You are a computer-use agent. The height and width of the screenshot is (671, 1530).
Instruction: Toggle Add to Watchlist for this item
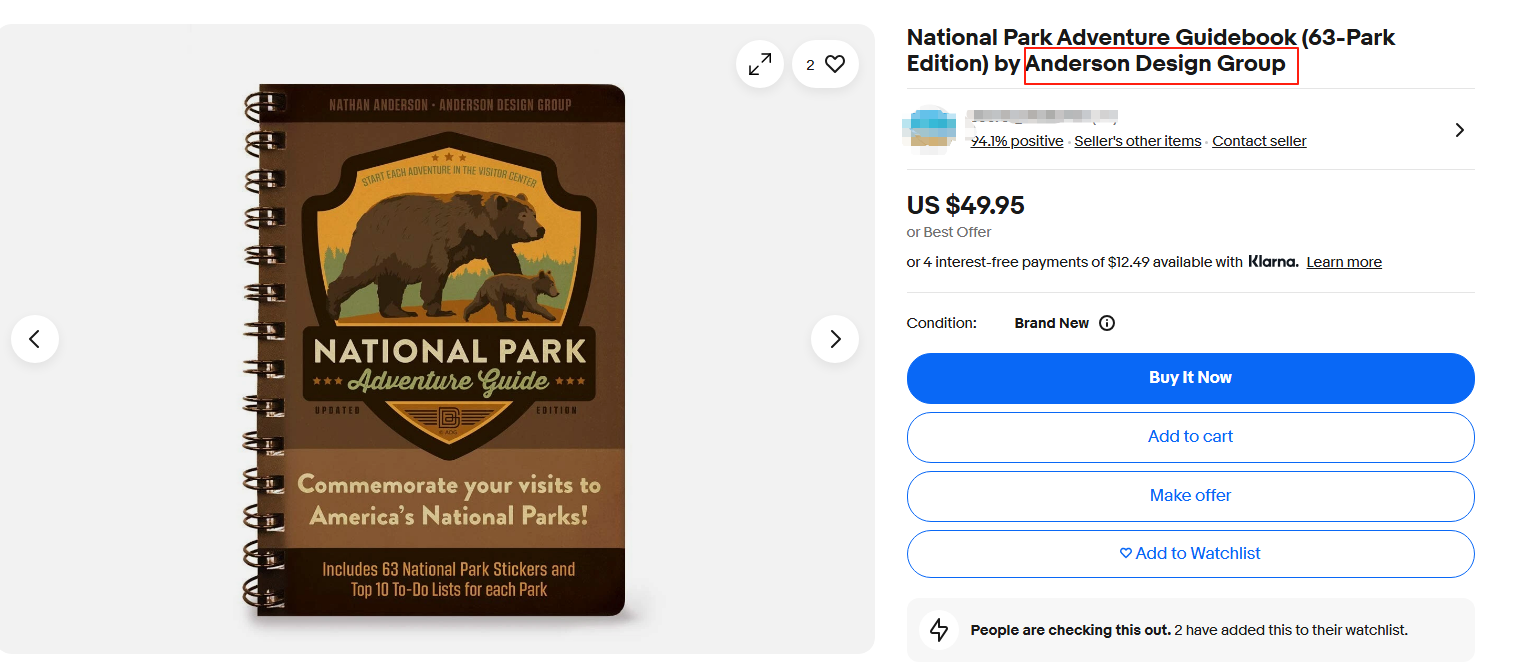pyautogui.click(x=1190, y=554)
